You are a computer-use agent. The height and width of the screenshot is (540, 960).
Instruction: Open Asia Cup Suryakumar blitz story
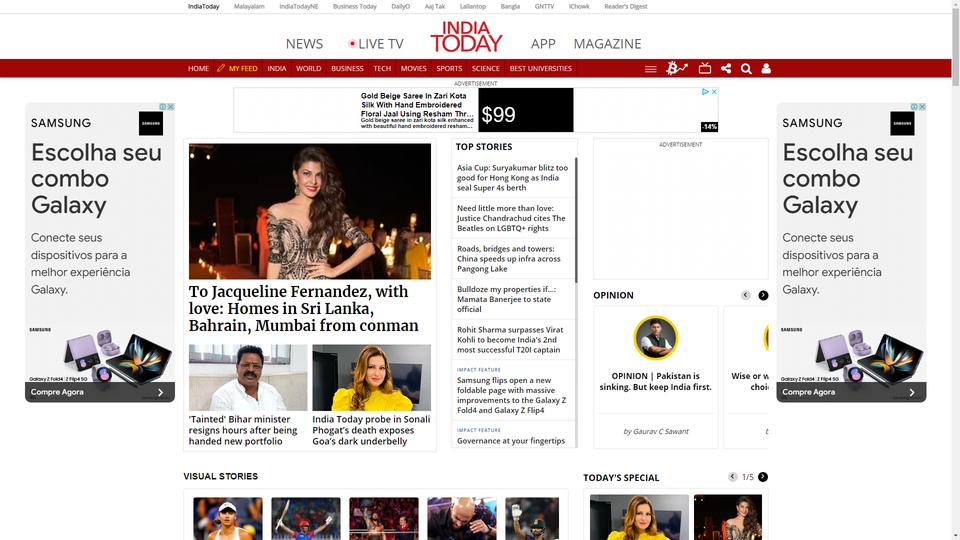click(x=512, y=178)
